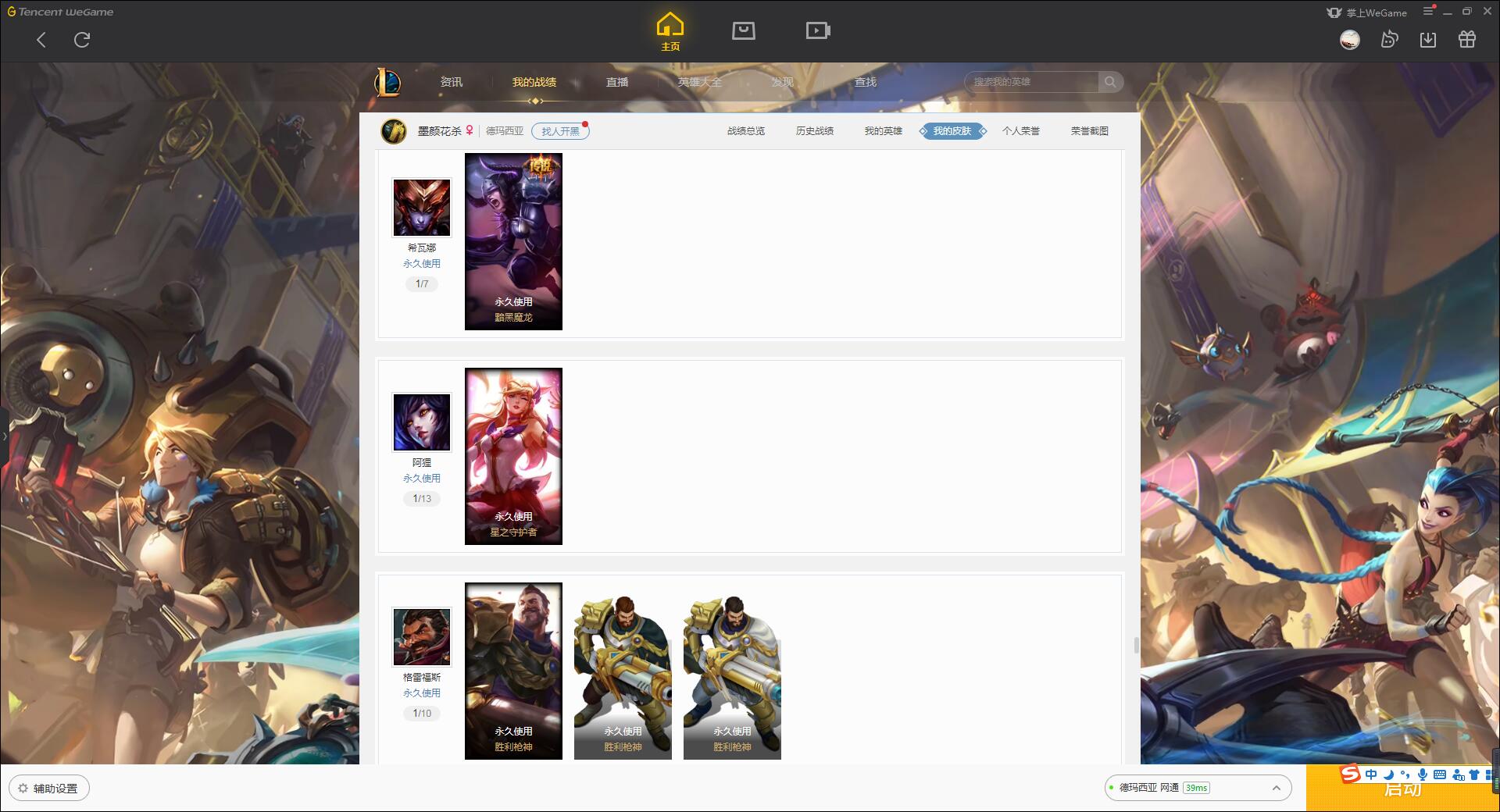Image resolution: width=1500 pixels, height=812 pixels.
Task: Switch to 战绩总览 sub-tab
Action: pyautogui.click(x=746, y=131)
